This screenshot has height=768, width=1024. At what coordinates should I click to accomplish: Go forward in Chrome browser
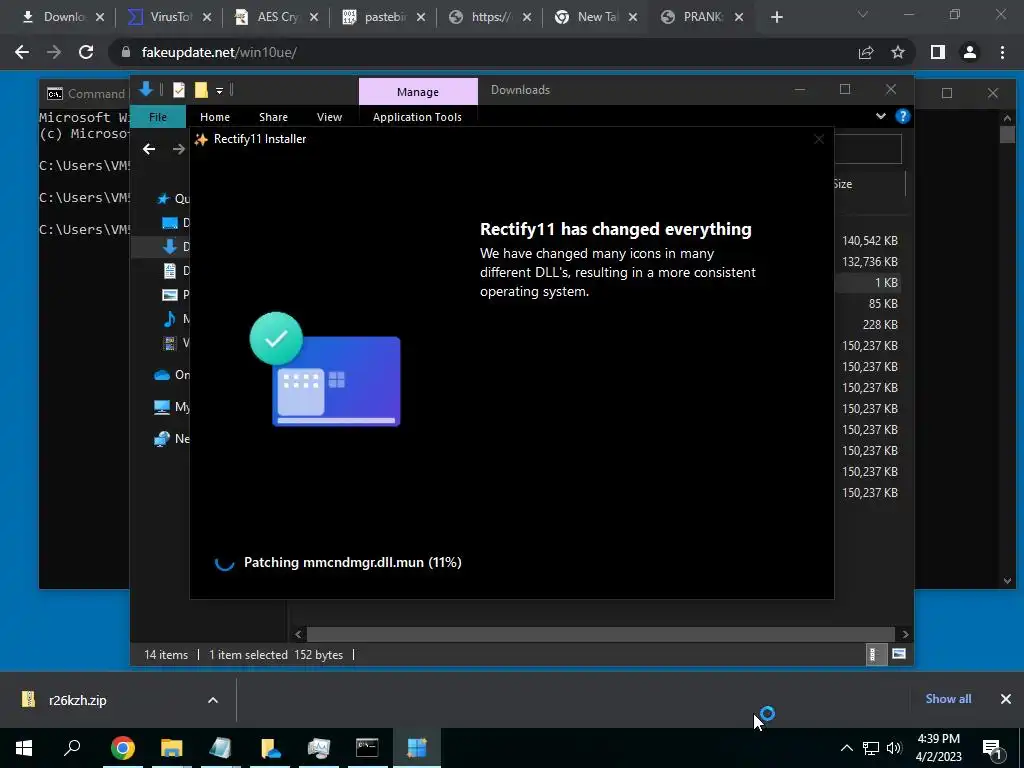point(54,52)
